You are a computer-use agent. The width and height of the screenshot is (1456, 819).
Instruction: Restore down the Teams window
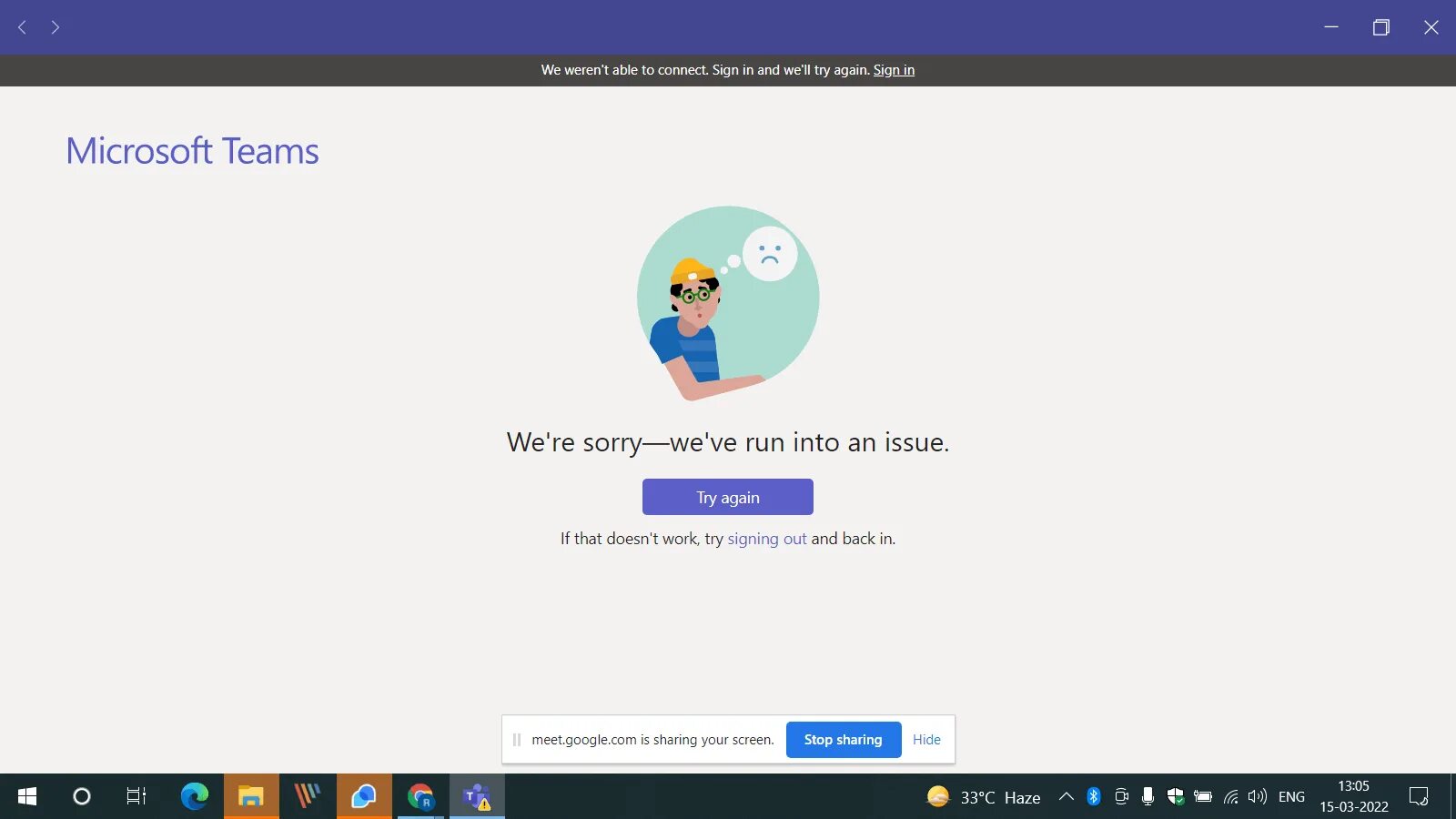point(1381,27)
